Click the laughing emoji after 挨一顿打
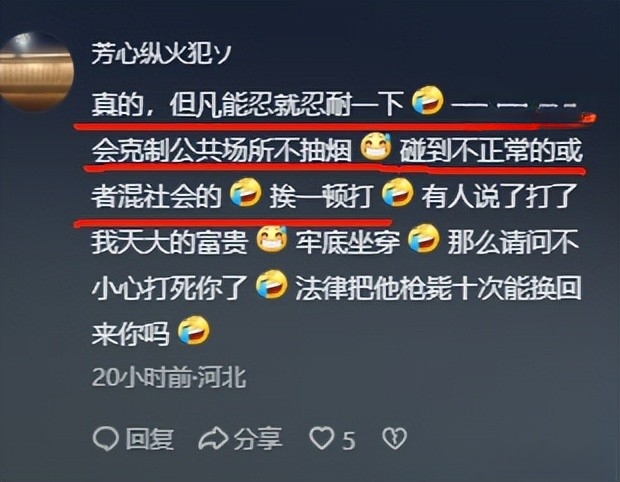 397,193
